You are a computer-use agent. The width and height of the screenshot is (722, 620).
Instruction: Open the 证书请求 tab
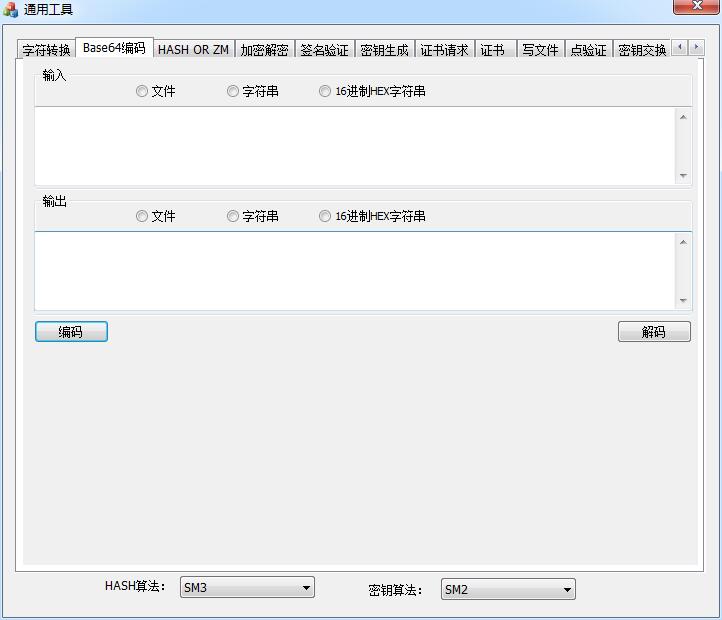coord(444,49)
